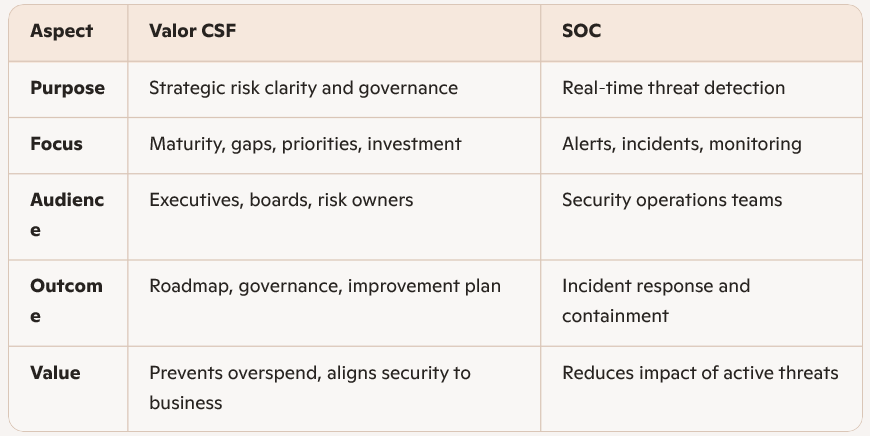
Task: Select the Focus row label
Action: point(56,144)
